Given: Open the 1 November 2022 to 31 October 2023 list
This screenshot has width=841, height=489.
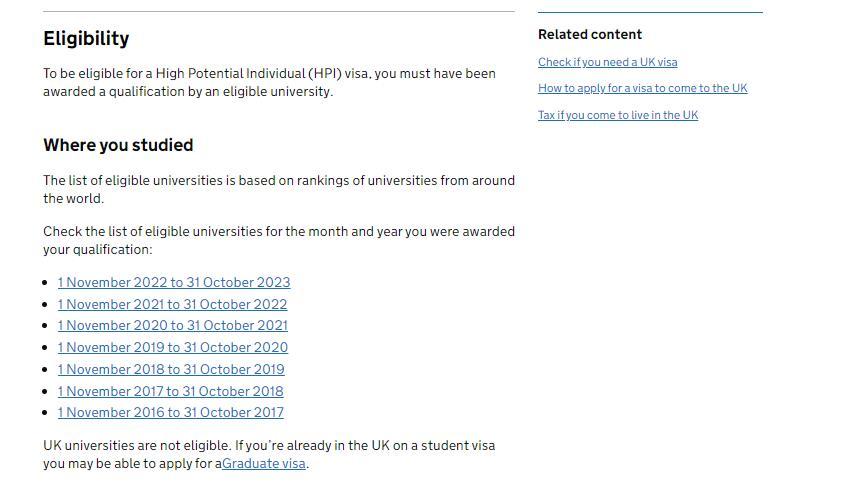Looking at the screenshot, I should tap(174, 283).
